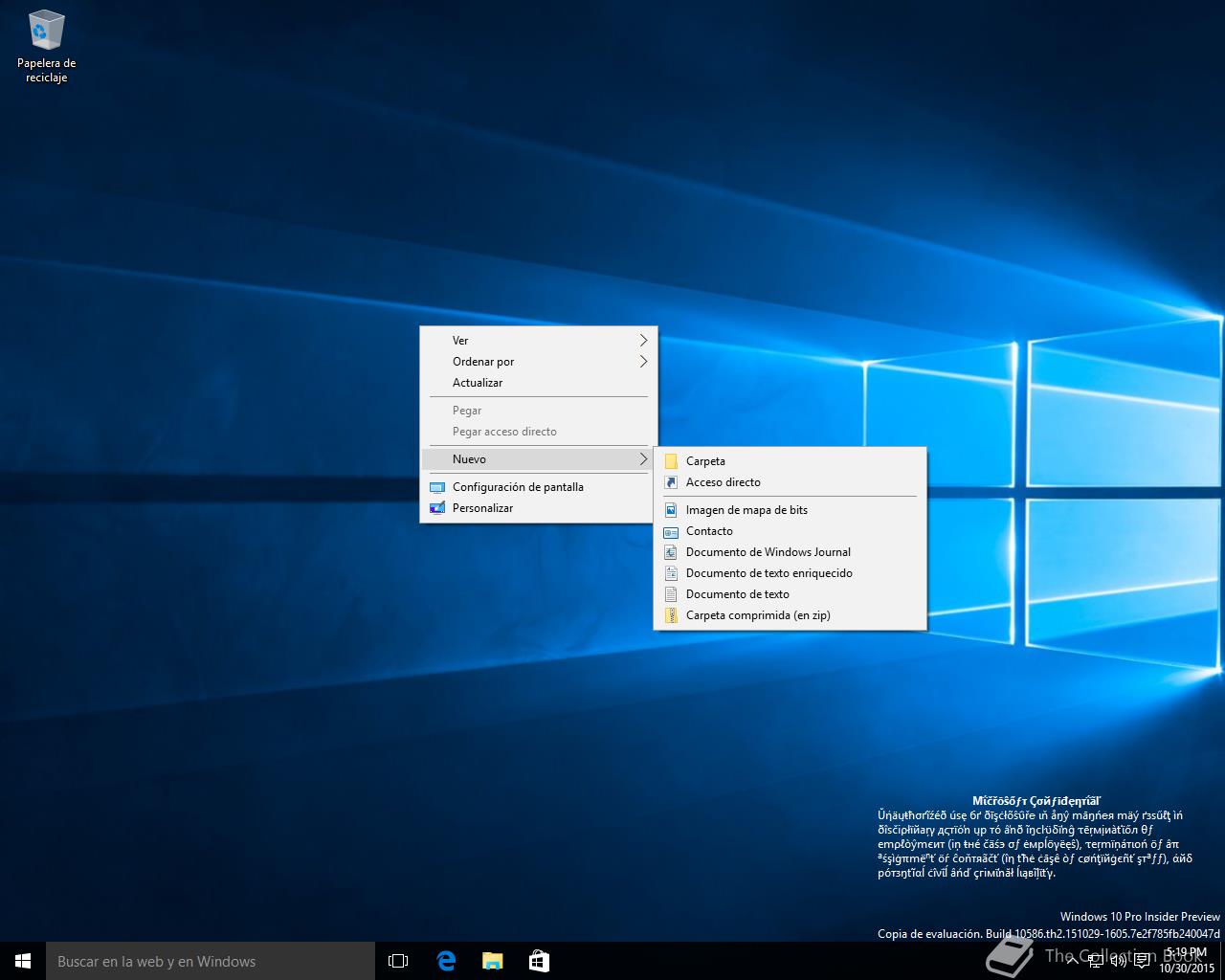Click the disabled Pegar entry
The image size is (1225, 980).
tap(539, 411)
